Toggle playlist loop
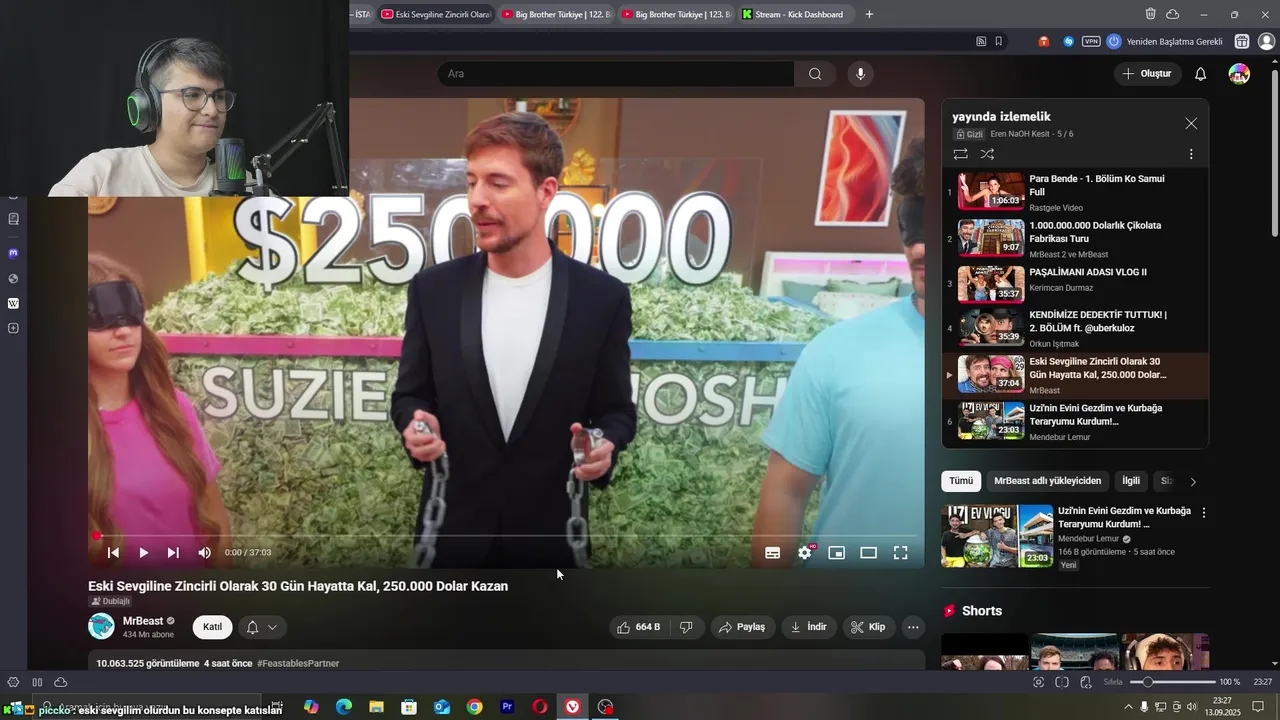 pyautogui.click(x=960, y=154)
